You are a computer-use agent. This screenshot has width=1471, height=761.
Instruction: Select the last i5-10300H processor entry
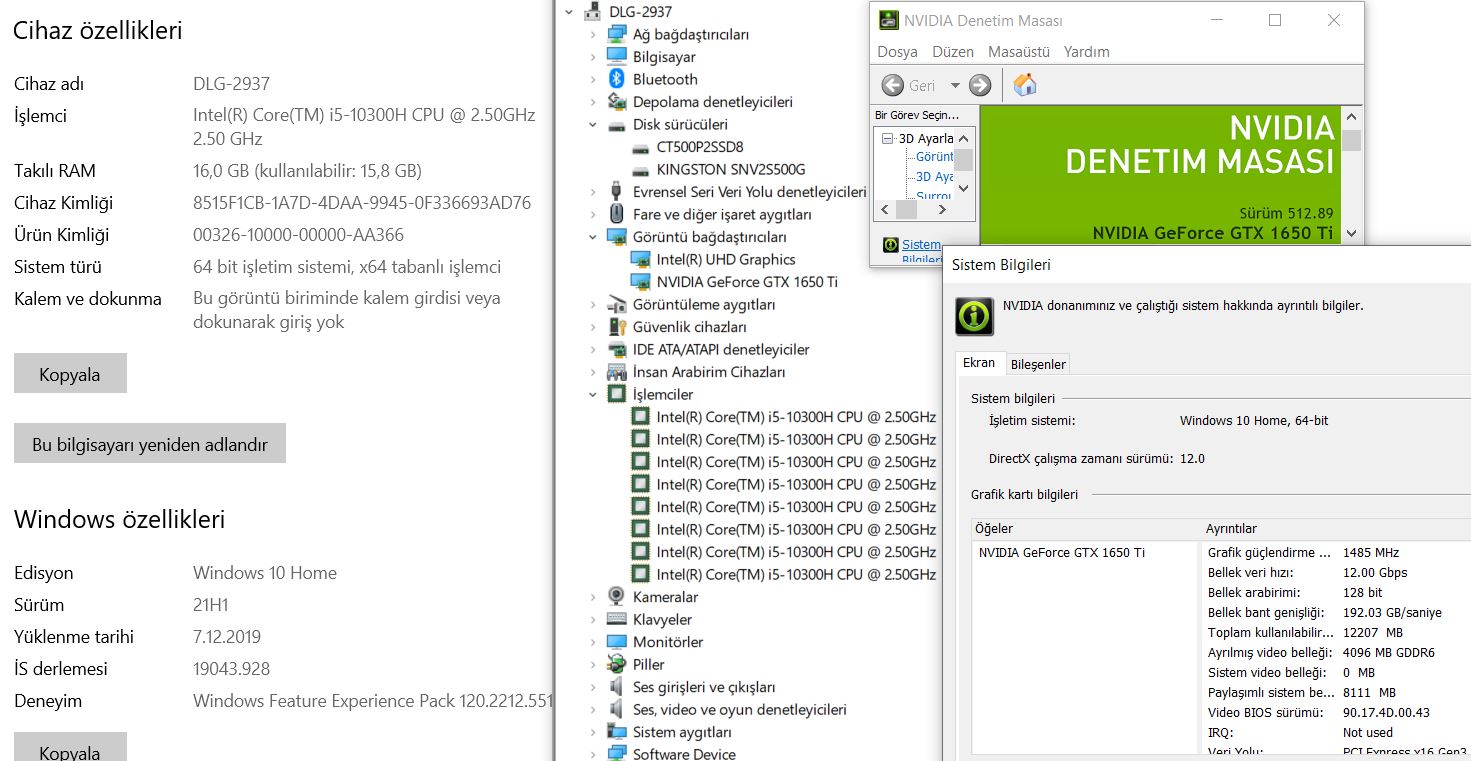pyautogui.click(x=796, y=574)
